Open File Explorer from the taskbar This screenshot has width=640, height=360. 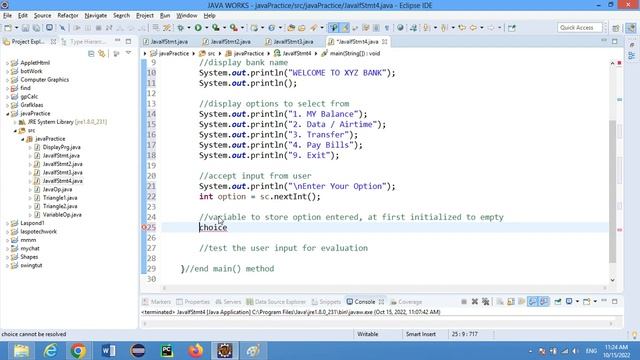click(x=21, y=351)
